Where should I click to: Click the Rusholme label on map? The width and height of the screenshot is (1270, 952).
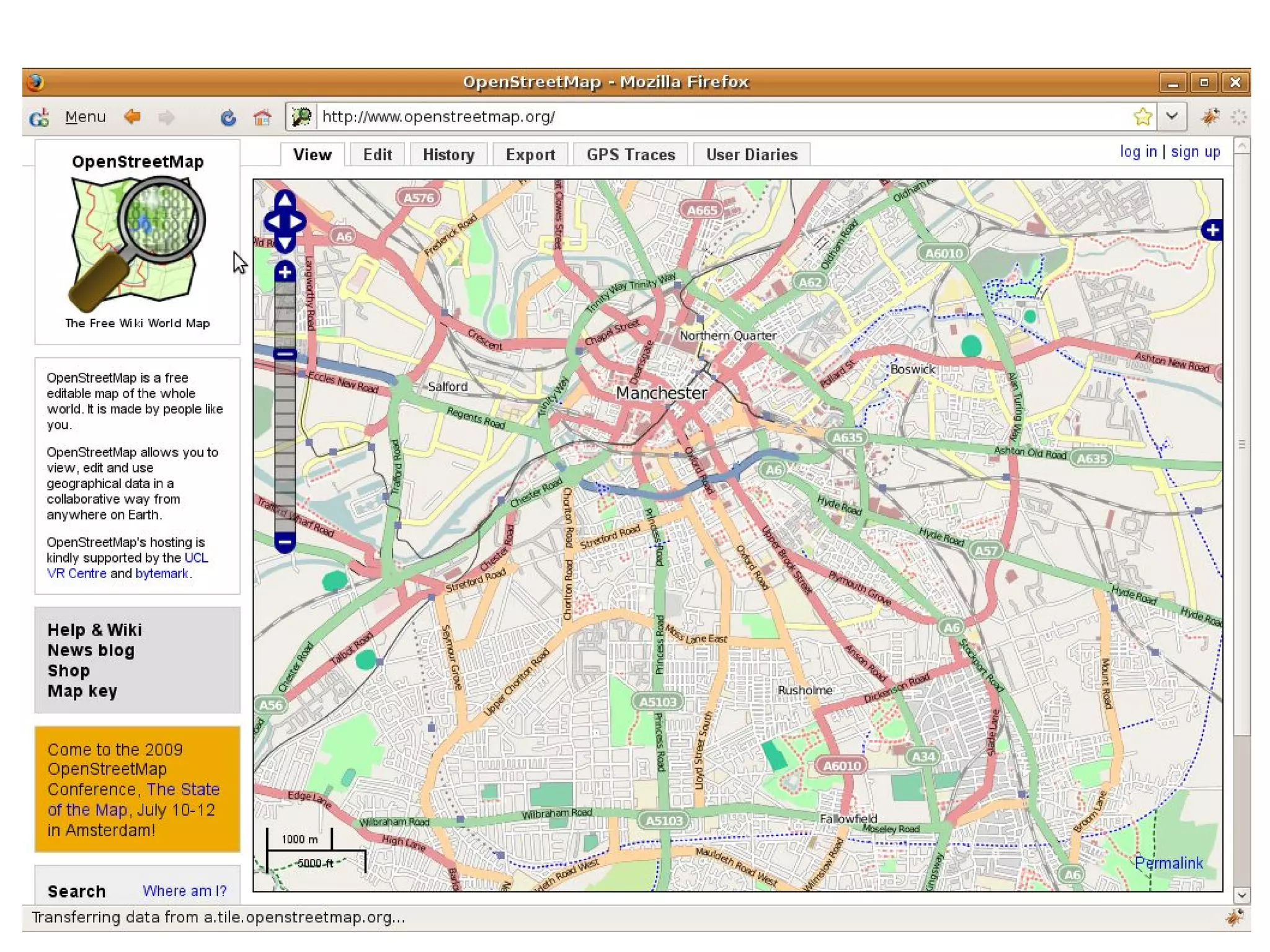[x=805, y=690]
